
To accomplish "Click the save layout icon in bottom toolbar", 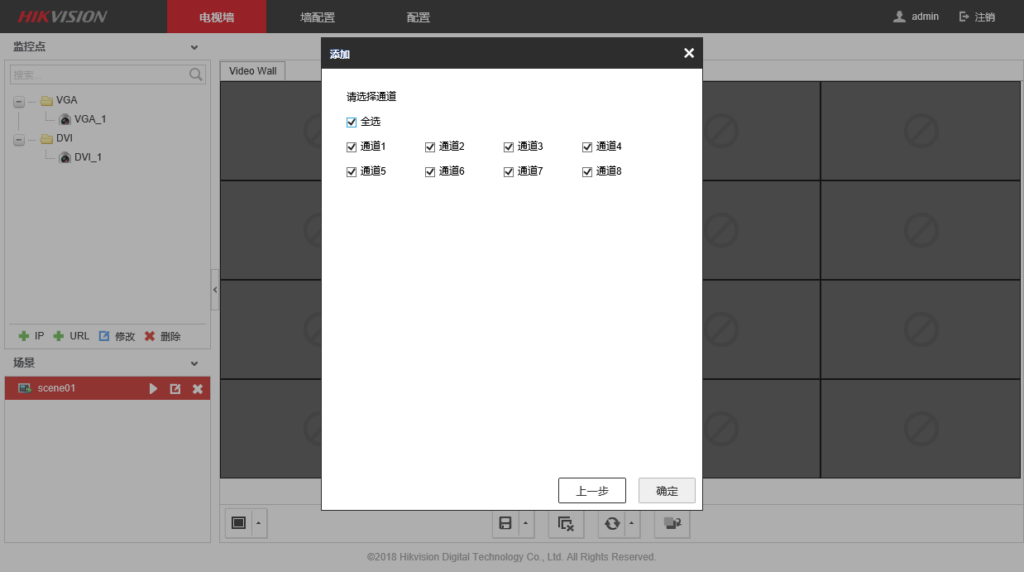I will (x=505, y=523).
